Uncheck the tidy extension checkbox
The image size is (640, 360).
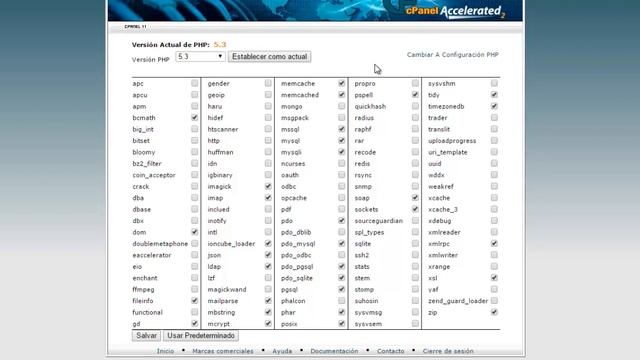pyautogui.click(x=494, y=95)
